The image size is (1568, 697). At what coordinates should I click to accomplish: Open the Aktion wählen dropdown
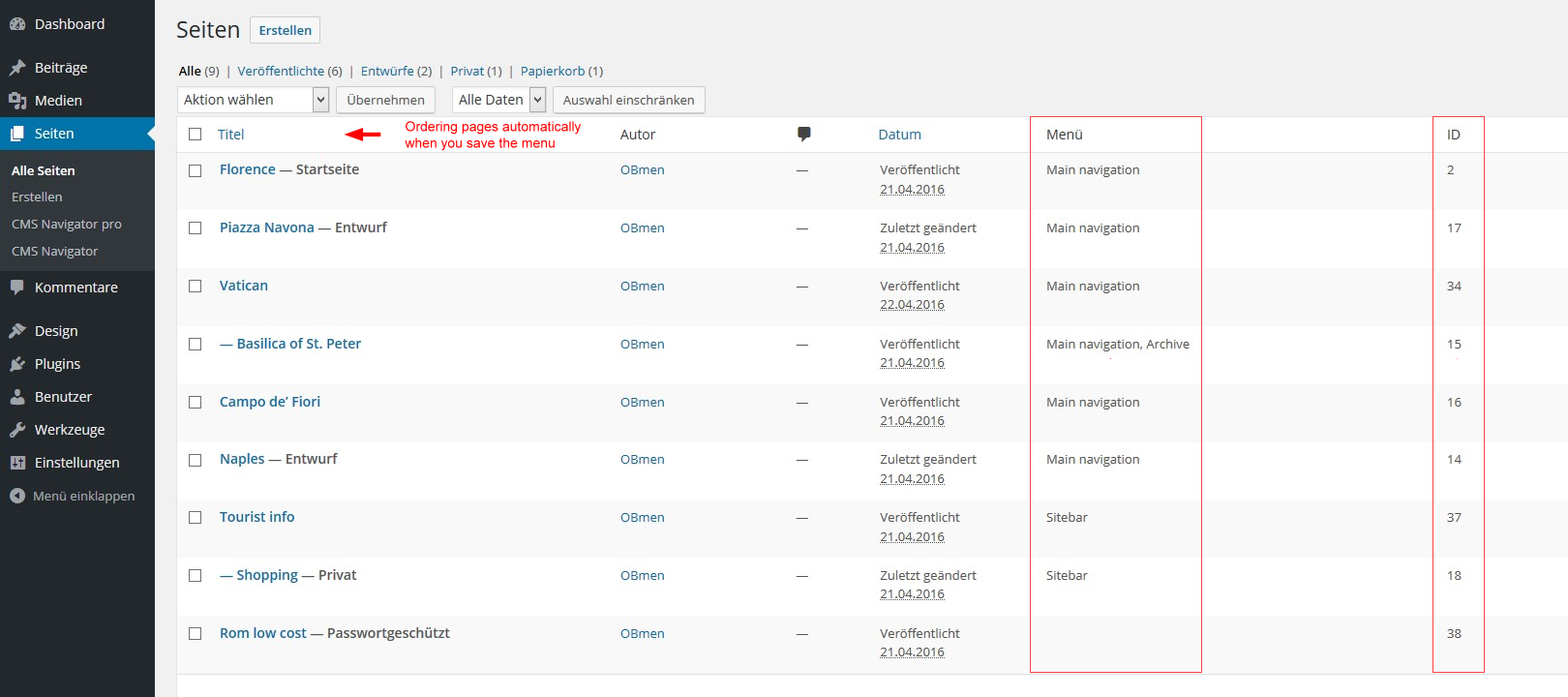(254, 100)
